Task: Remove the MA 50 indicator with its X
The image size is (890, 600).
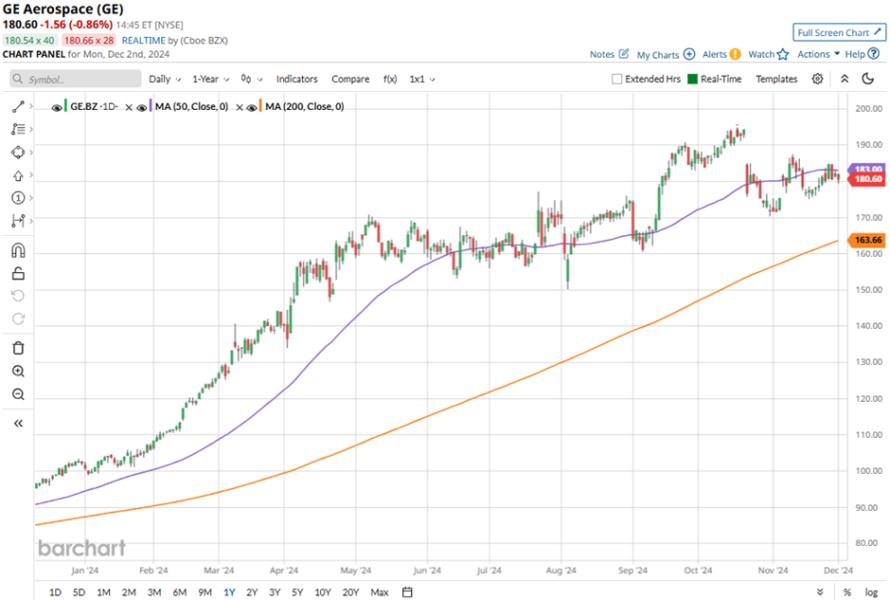Action: pyautogui.click(x=240, y=107)
